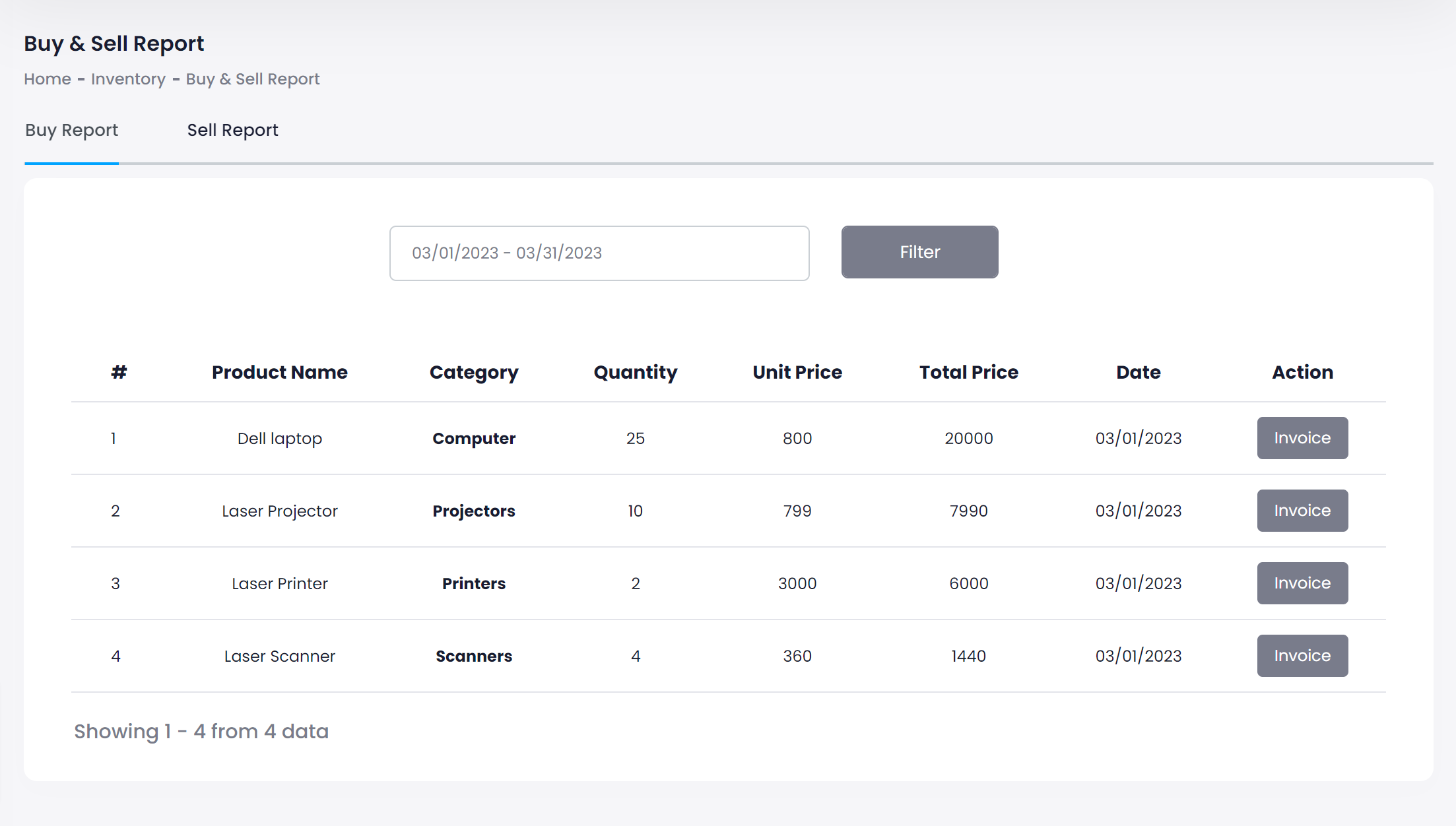The height and width of the screenshot is (826, 1456).
Task: Click the Date column header
Action: tap(1138, 372)
